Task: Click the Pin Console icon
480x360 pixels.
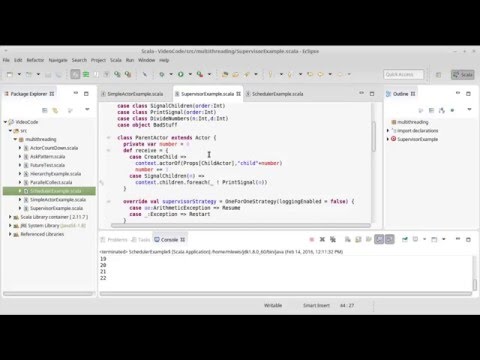Action: (405, 239)
